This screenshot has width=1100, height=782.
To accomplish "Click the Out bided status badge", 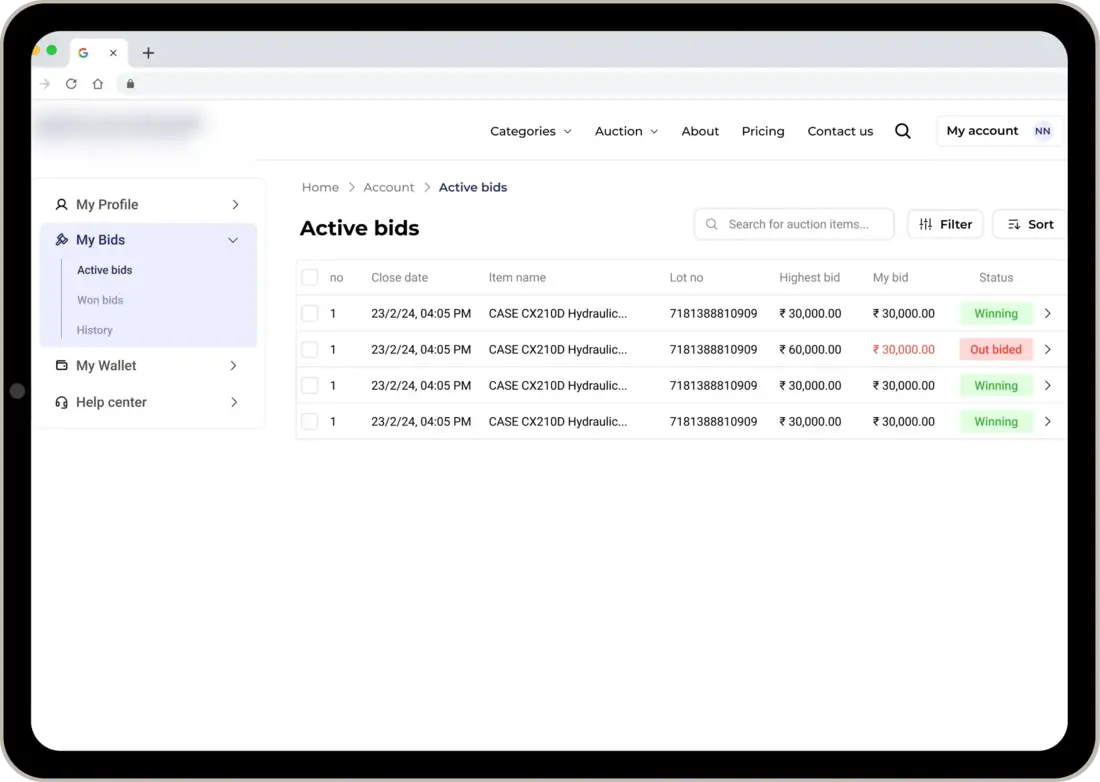I will tap(995, 349).
